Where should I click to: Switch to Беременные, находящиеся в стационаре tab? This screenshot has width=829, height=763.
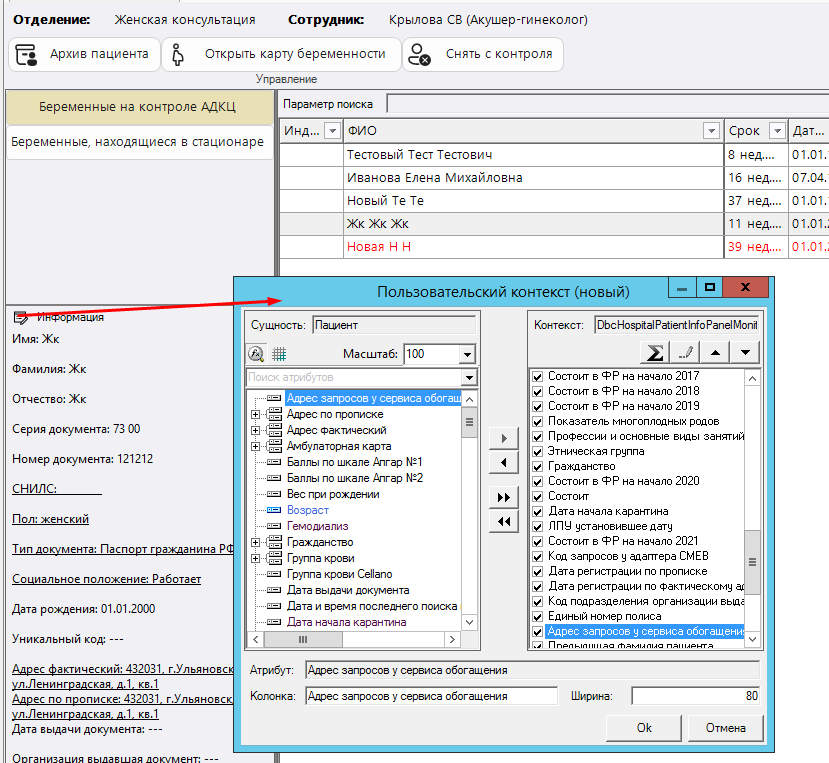click(x=140, y=142)
